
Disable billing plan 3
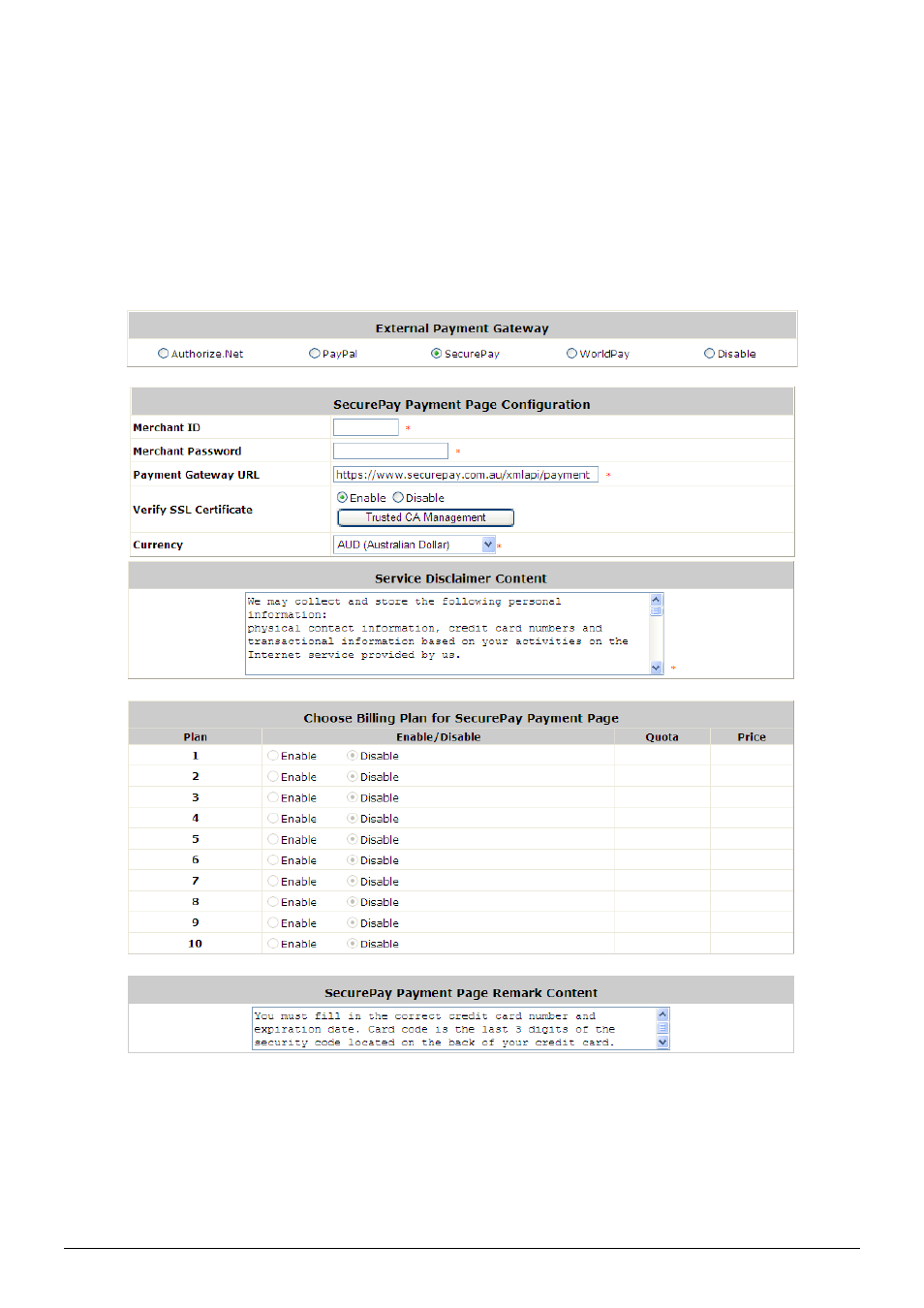pos(353,798)
